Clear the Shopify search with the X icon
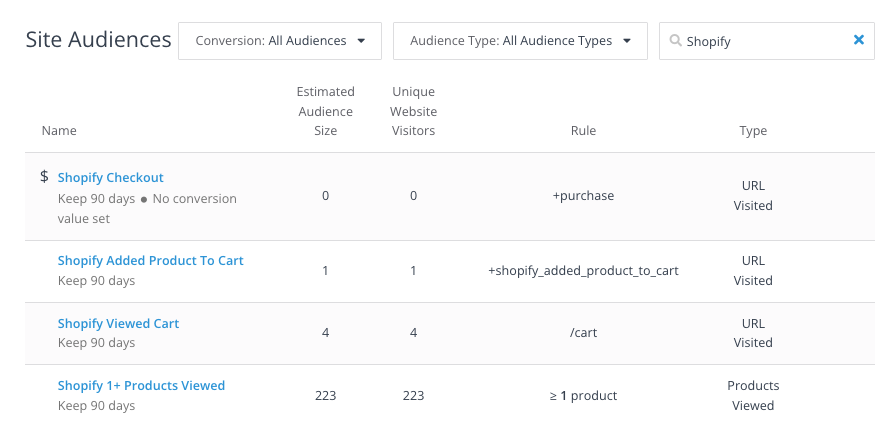 (858, 41)
